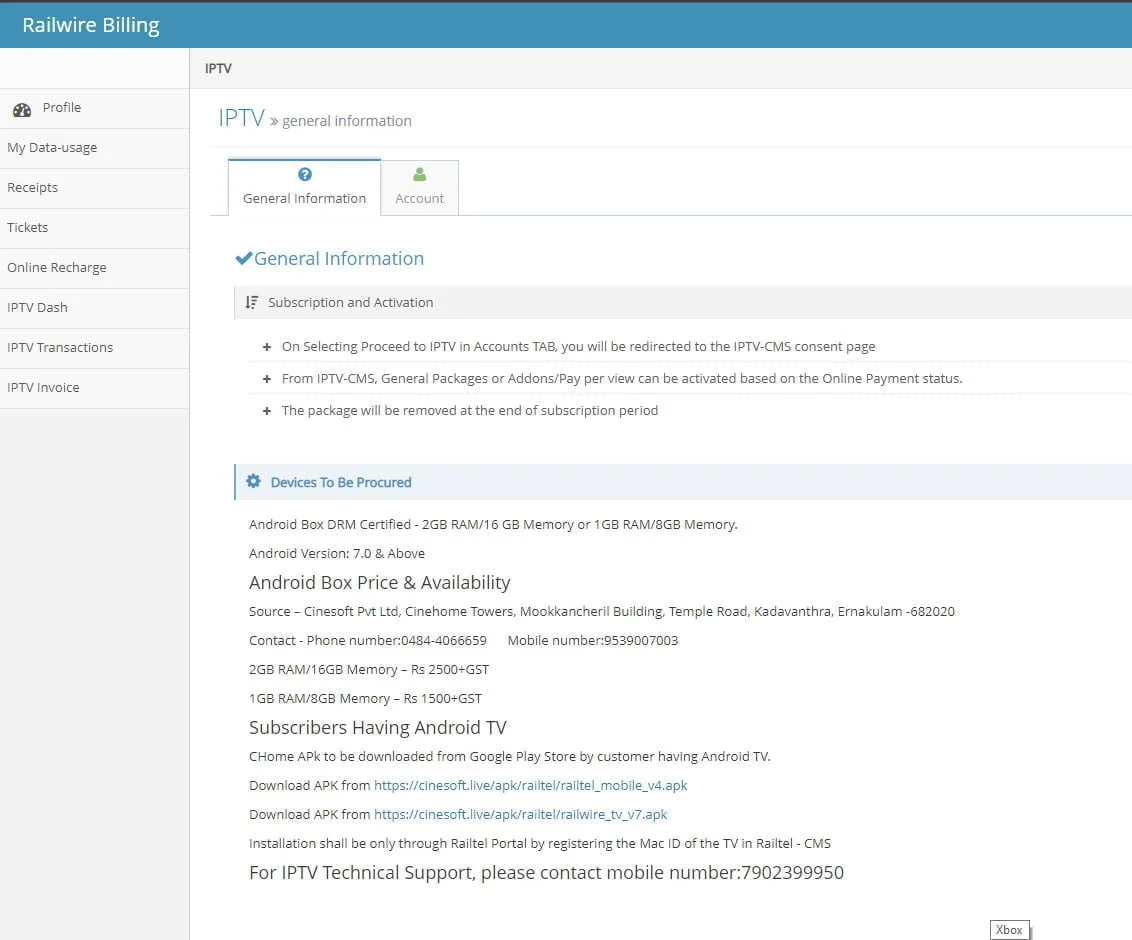The width and height of the screenshot is (1132, 940).
Task: Click the 'CHome APk to be downloaded' line
Action: pos(510,757)
